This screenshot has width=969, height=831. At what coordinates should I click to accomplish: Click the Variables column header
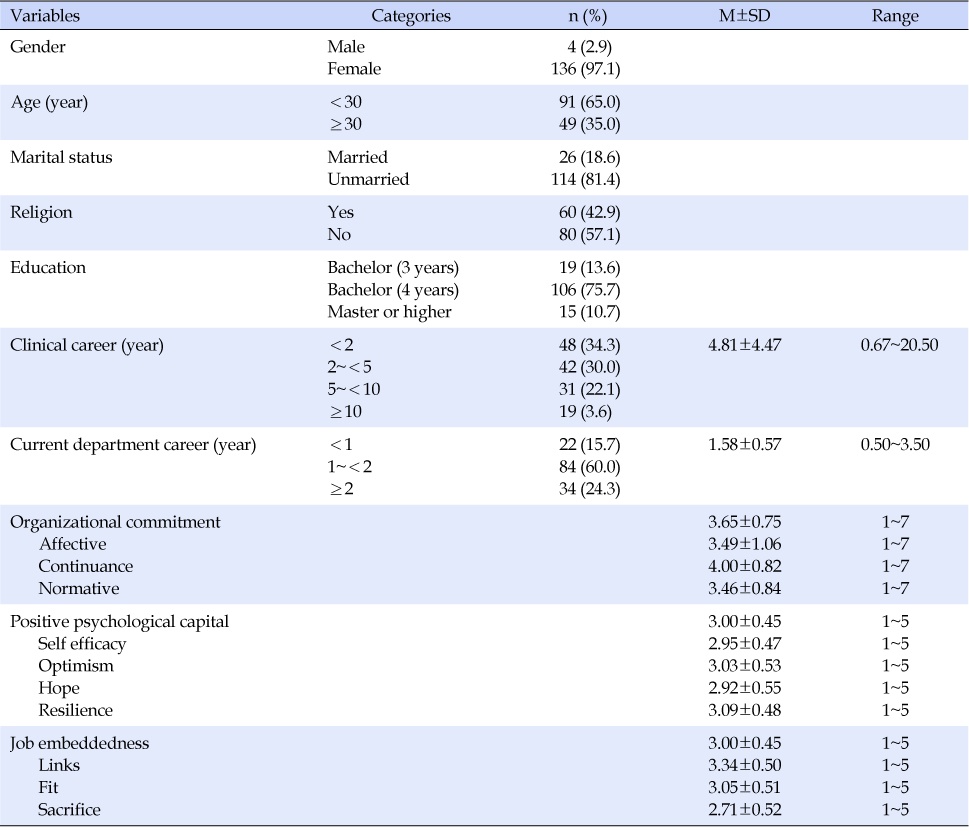[45, 16]
